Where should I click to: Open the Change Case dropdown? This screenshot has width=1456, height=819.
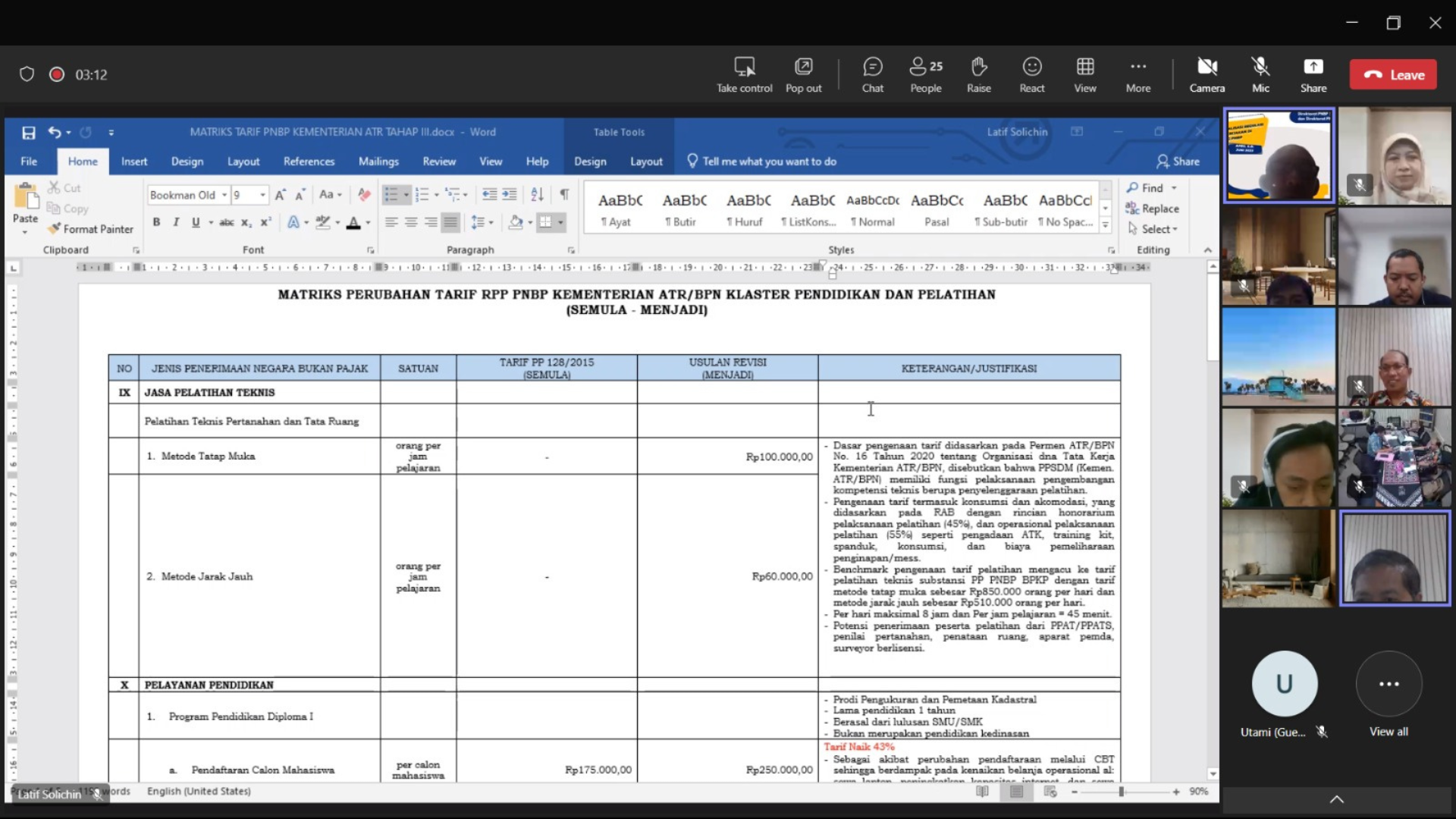(x=330, y=195)
